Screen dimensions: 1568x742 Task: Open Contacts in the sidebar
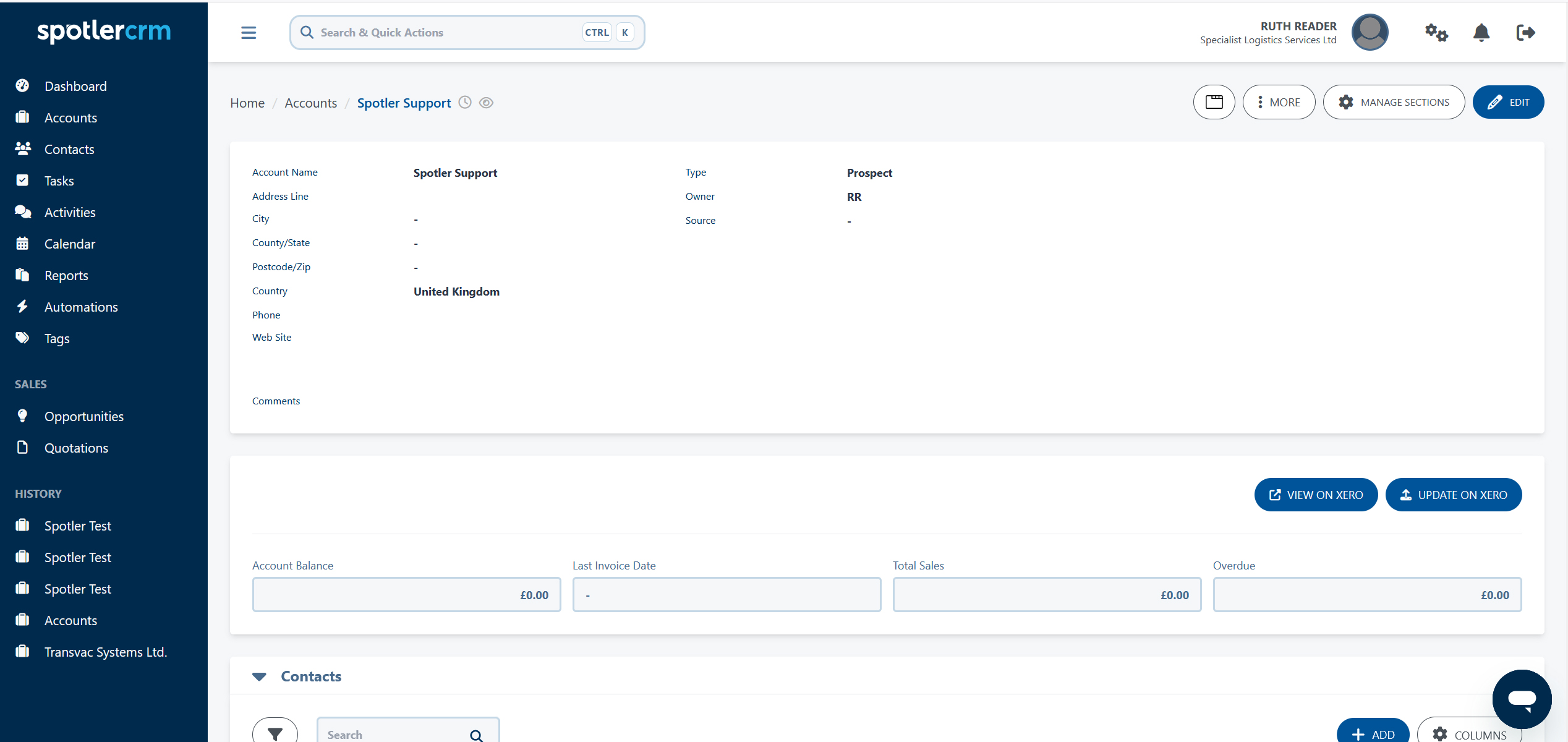[x=69, y=149]
